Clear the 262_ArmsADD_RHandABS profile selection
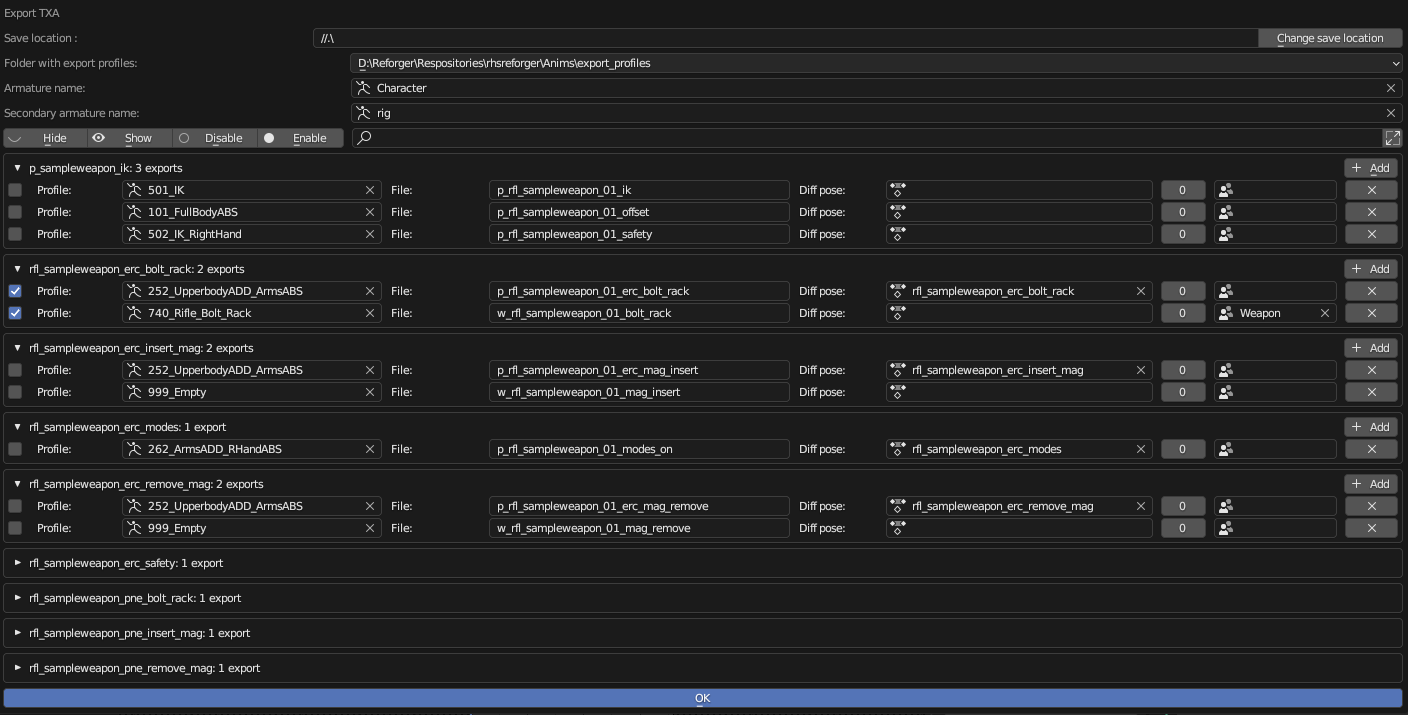Image resolution: width=1408 pixels, height=715 pixels. (x=370, y=449)
